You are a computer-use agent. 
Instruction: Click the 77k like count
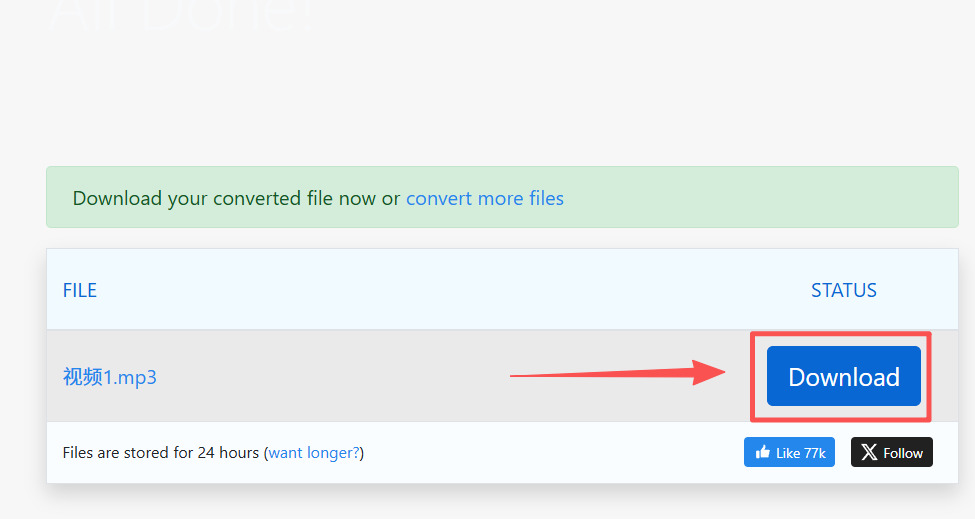[x=814, y=453]
